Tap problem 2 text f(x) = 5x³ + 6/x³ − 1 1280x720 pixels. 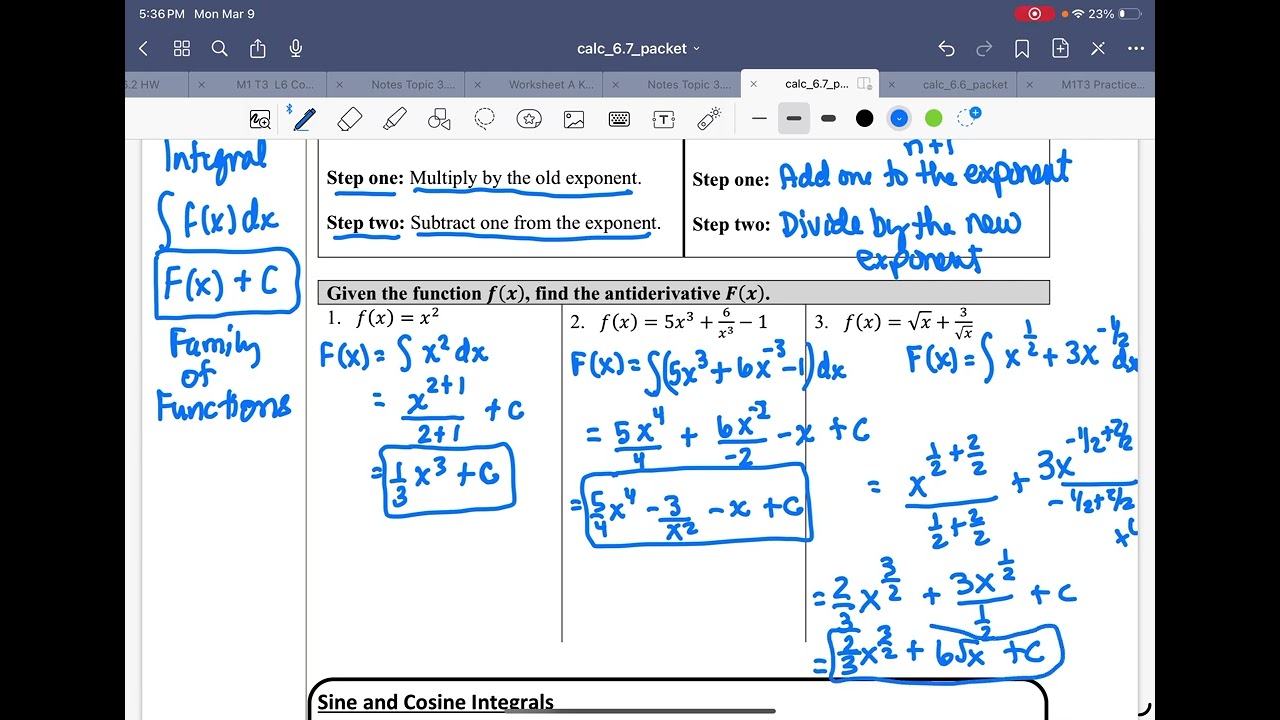coord(684,321)
